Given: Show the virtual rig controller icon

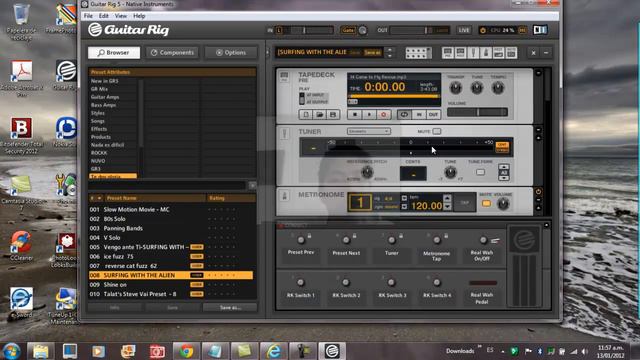Looking at the screenshot, I should tap(418, 53).
